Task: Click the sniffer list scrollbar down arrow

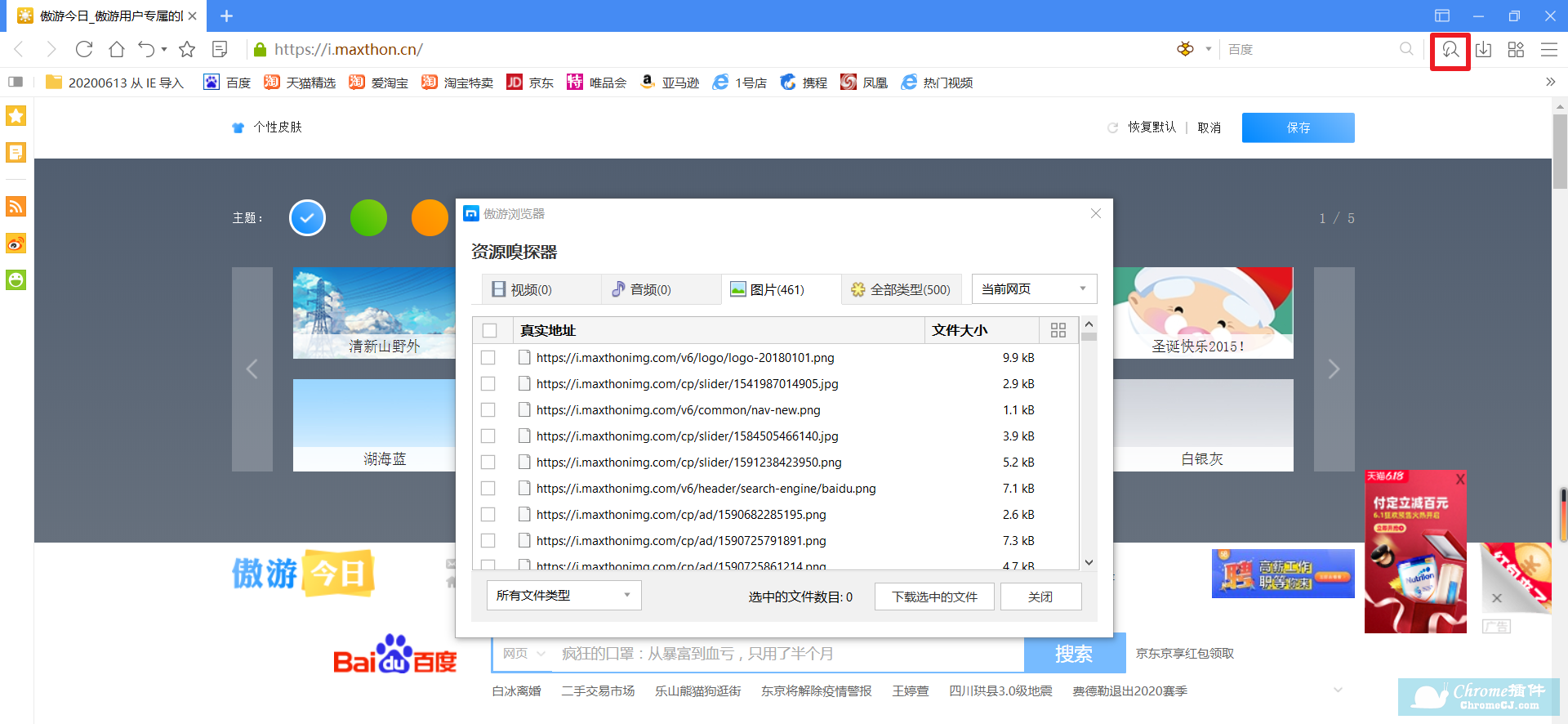Action: [1089, 562]
